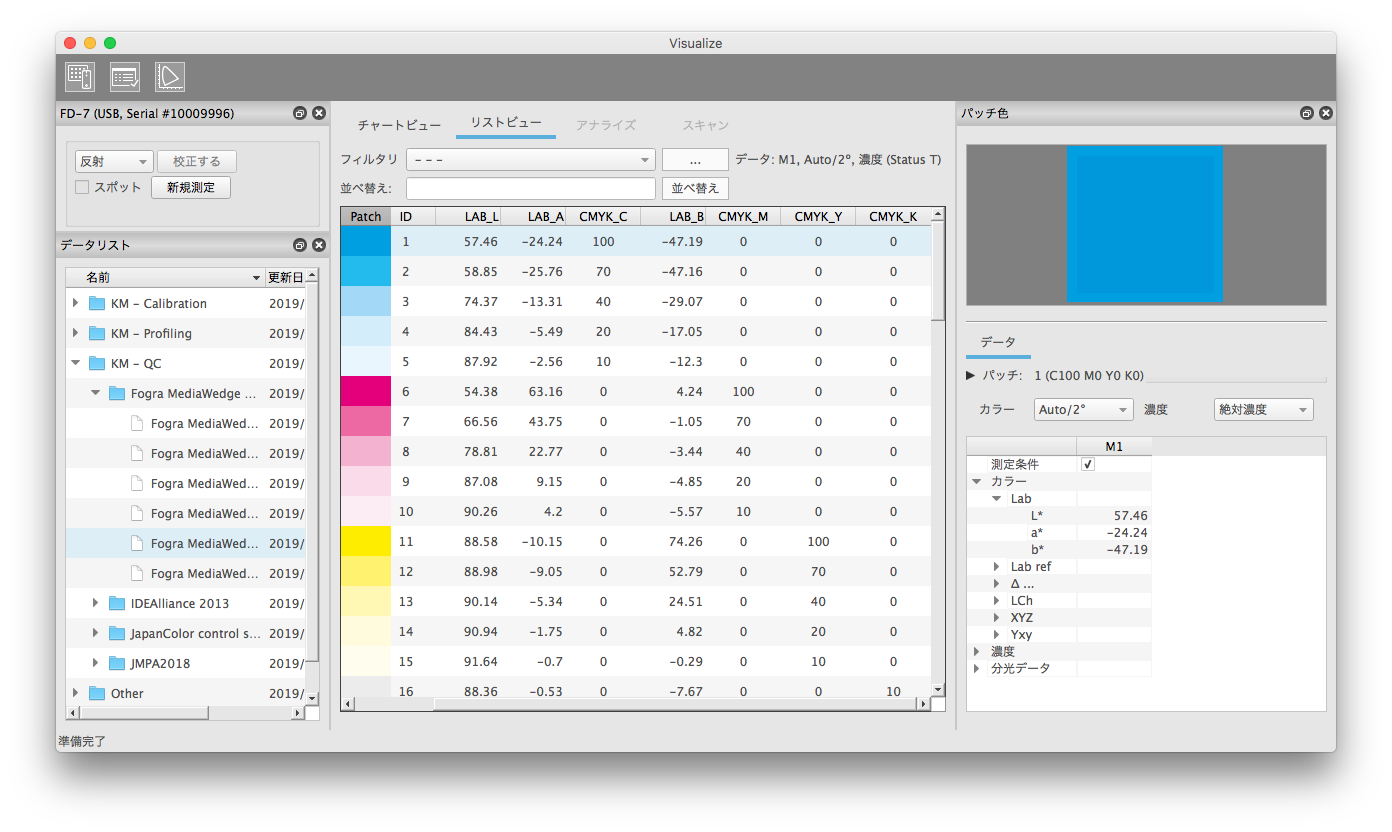Image resolution: width=1392 pixels, height=832 pixels.
Task: Undock the FD-7 device panel
Action: click(300, 114)
